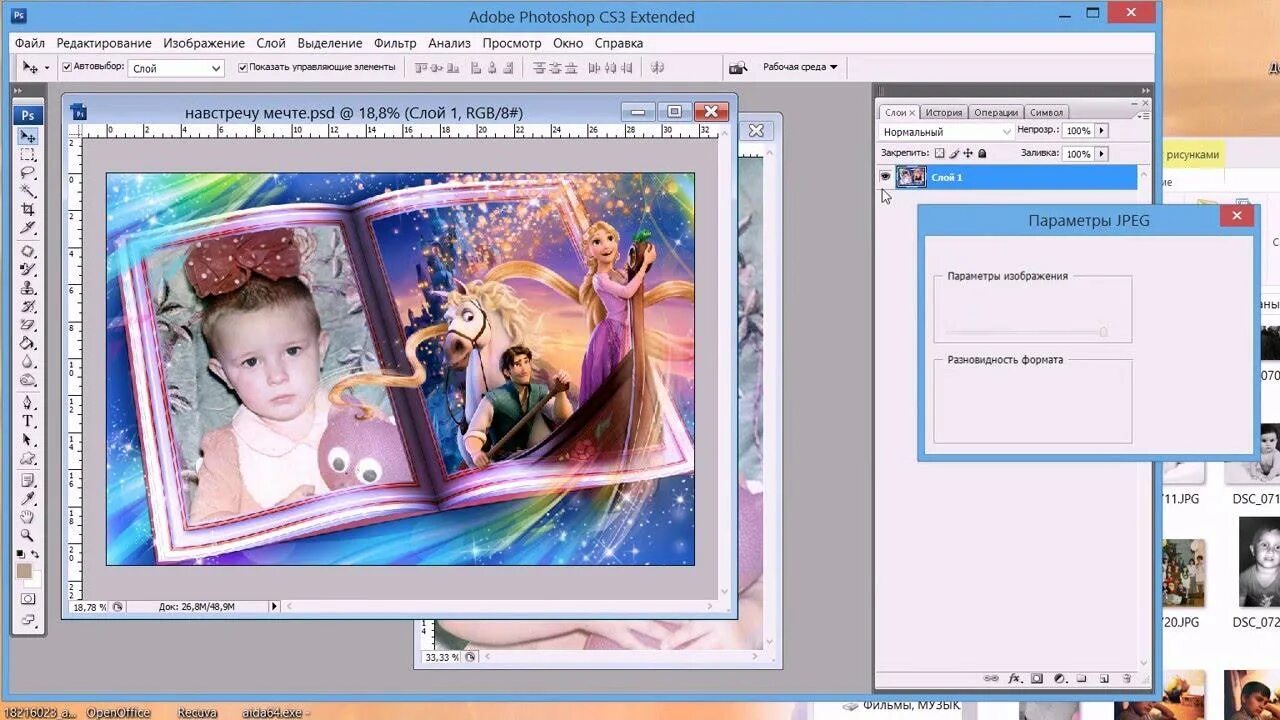Image resolution: width=1280 pixels, height=720 pixels.
Task: Switch to the Символ tab
Action: click(1046, 112)
